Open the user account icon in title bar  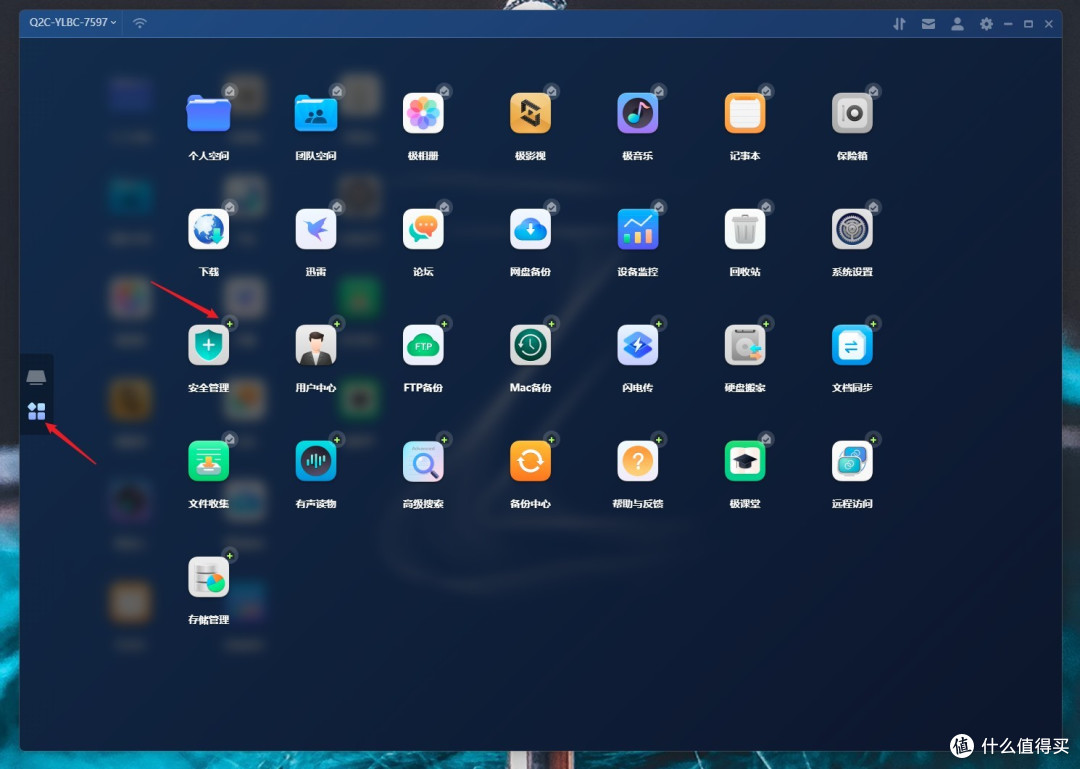(957, 24)
